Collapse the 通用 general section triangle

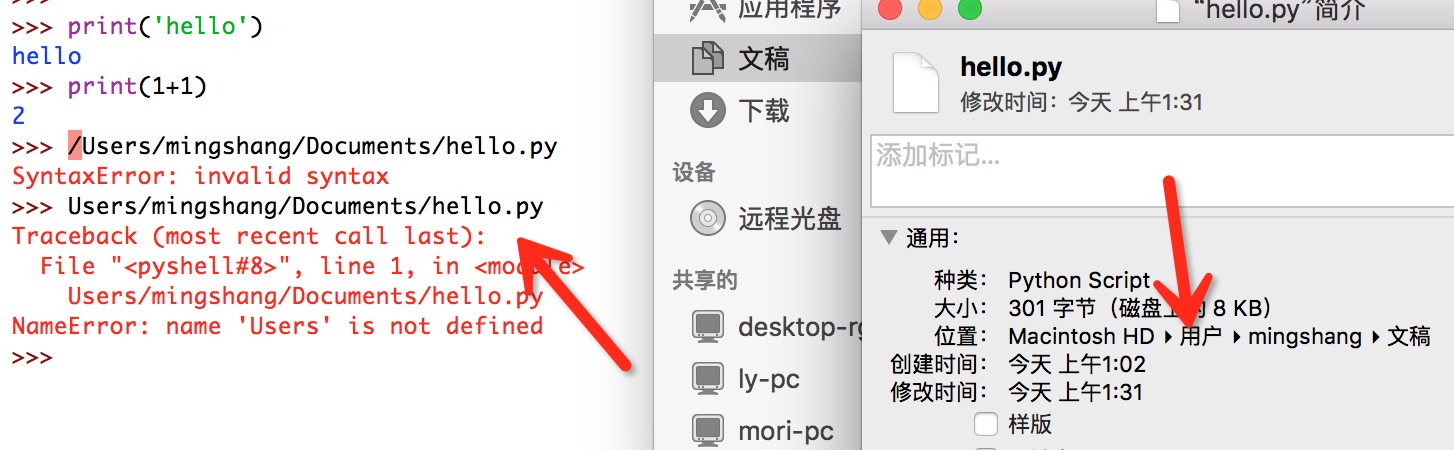pyautogui.click(x=888, y=238)
